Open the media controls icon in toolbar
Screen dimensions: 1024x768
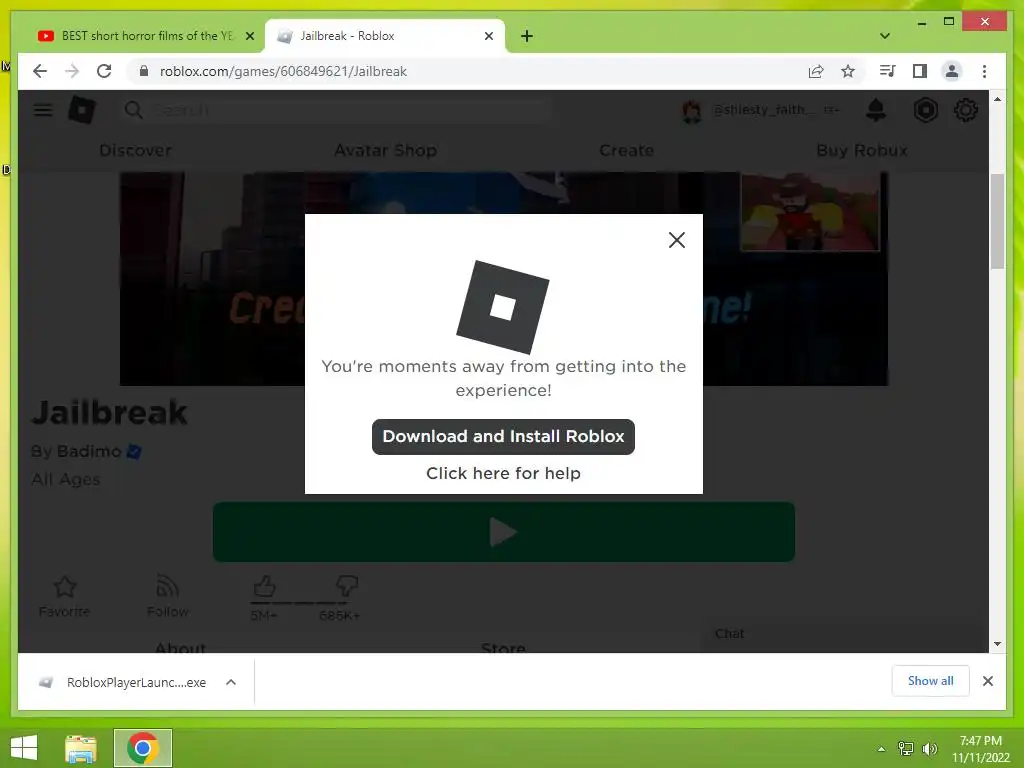887,71
